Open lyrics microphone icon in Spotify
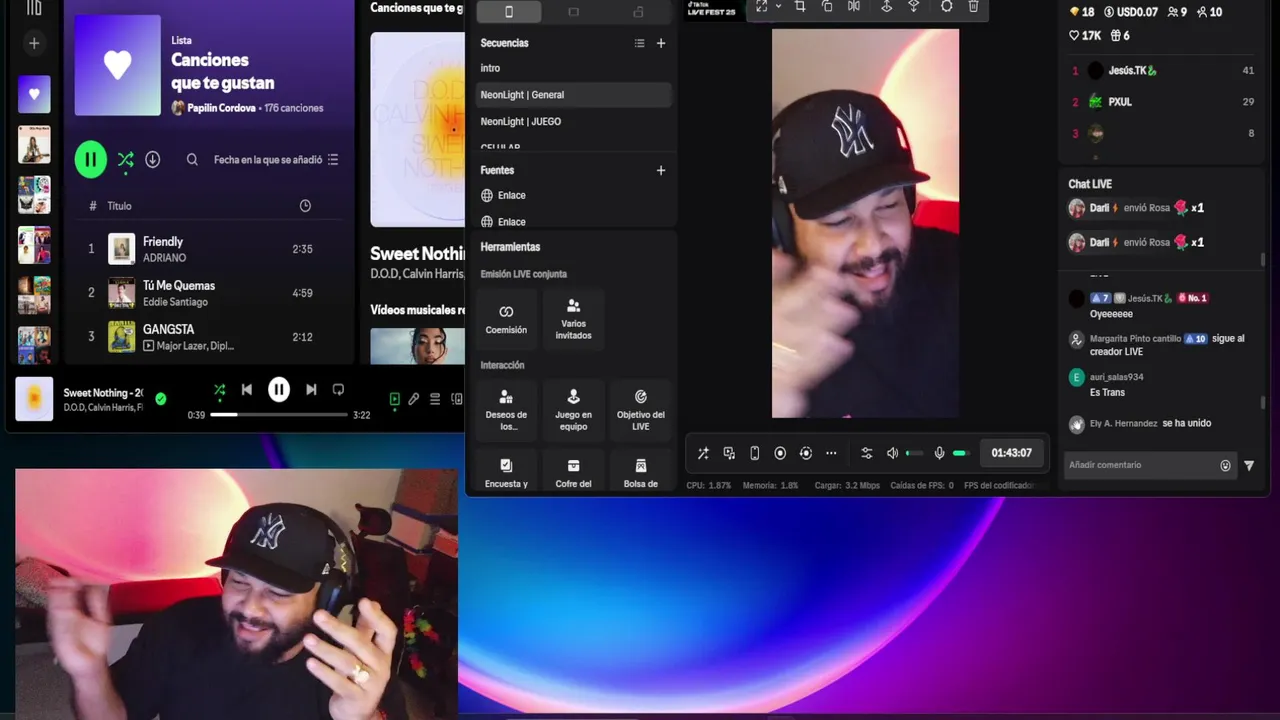This screenshot has width=1280, height=720. click(x=414, y=399)
